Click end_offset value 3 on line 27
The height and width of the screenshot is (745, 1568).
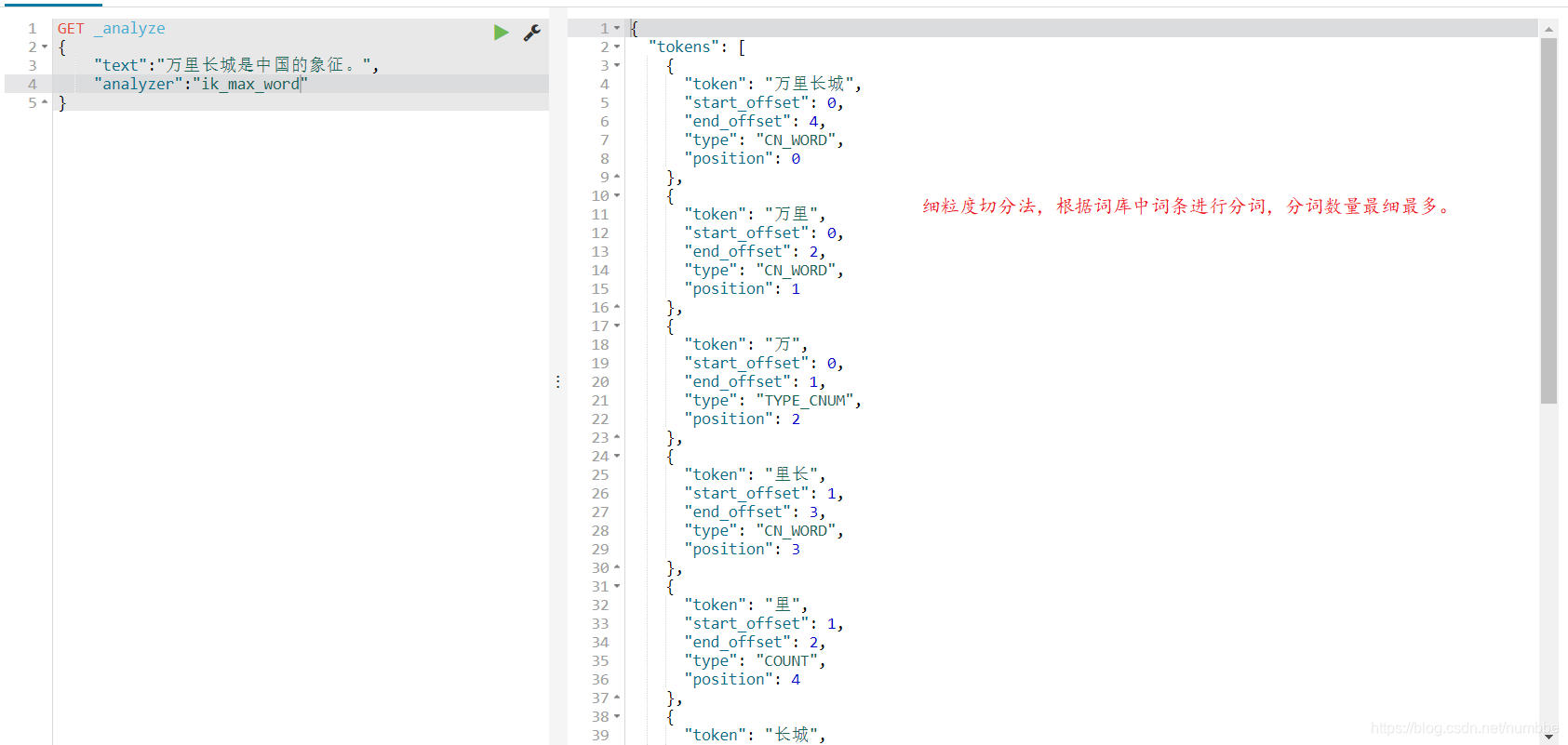point(813,512)
